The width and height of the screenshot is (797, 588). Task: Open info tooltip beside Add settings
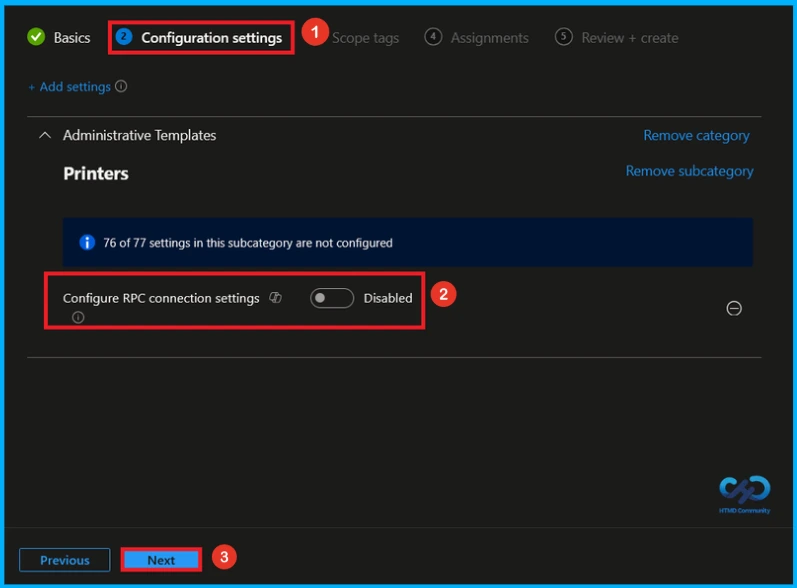(121, 86)
